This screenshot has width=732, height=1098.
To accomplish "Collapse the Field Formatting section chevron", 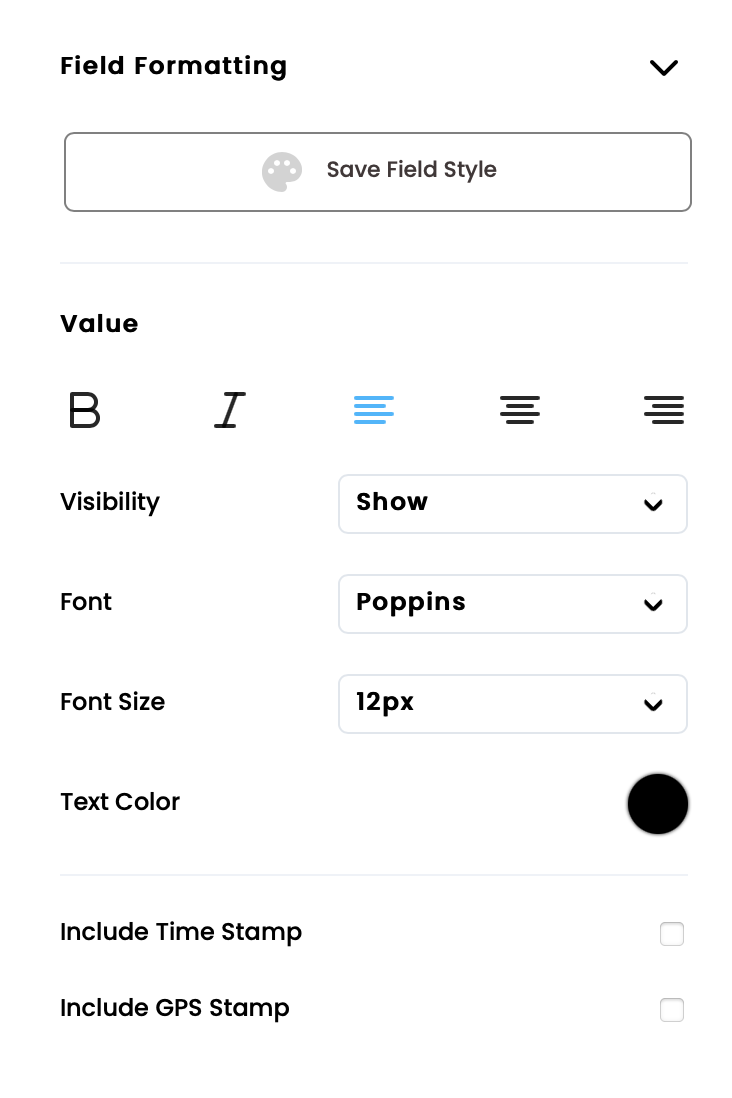I will 664,68.
